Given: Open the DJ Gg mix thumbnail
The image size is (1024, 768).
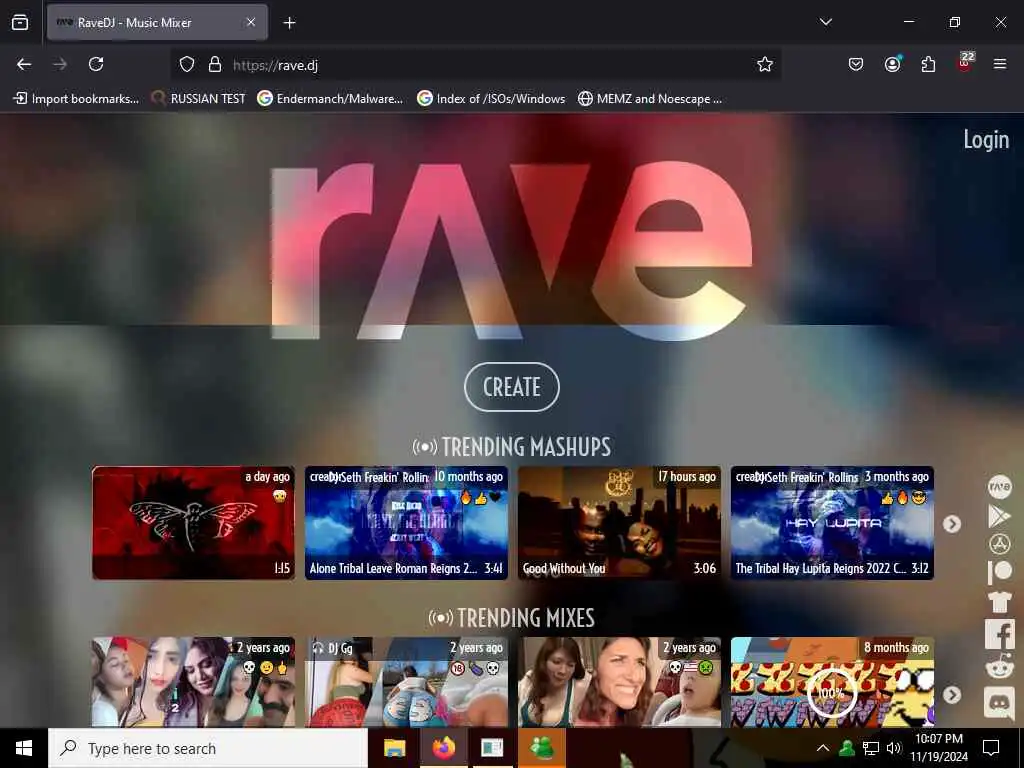Looking at the screenshot, I should coord(406,682).
